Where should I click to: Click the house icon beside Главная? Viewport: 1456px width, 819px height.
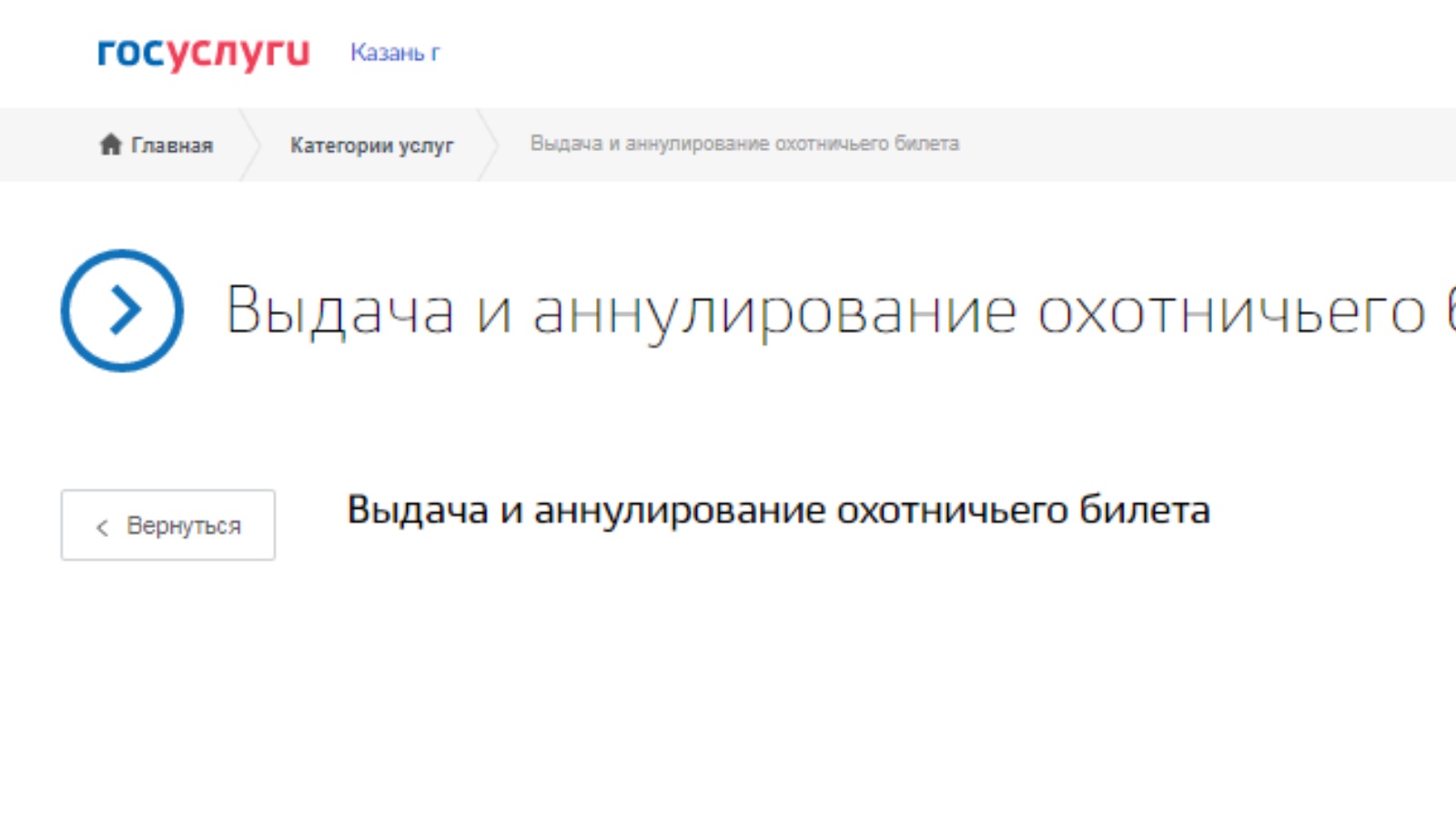[x=110, y=144]
